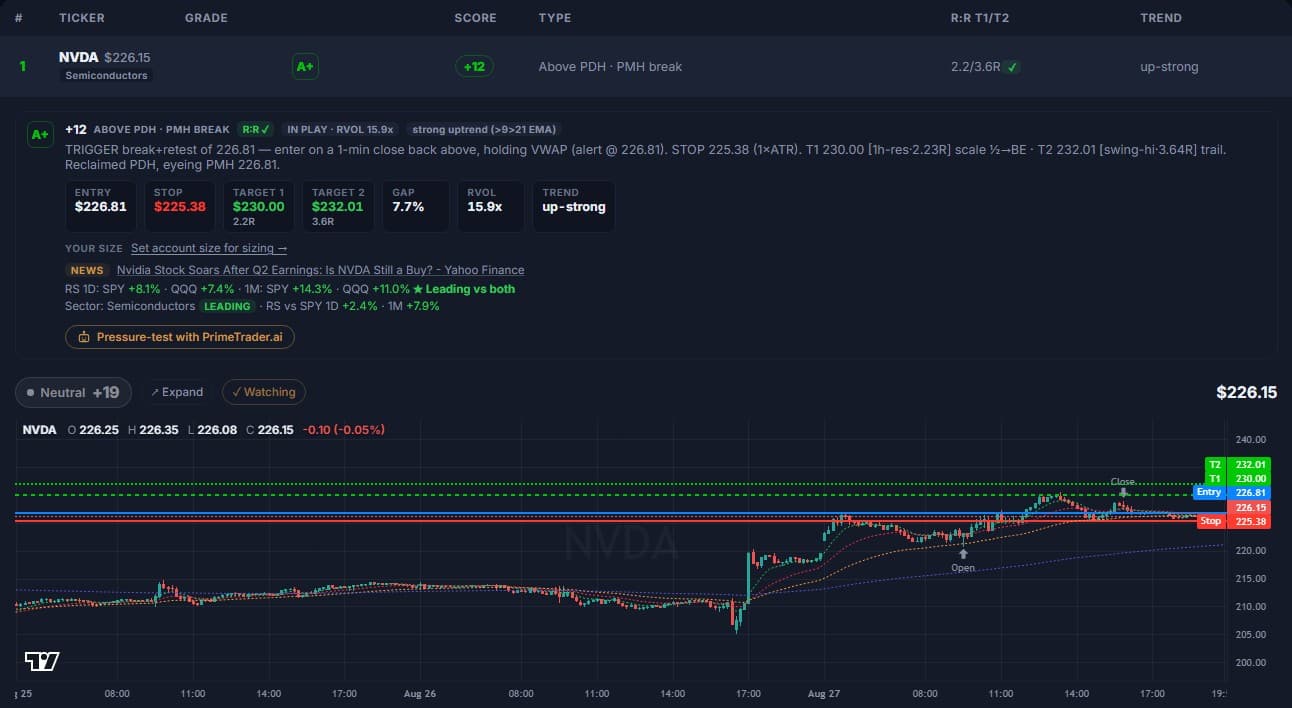Click the Neutral +19 sentiment pill

coord(73,392)
